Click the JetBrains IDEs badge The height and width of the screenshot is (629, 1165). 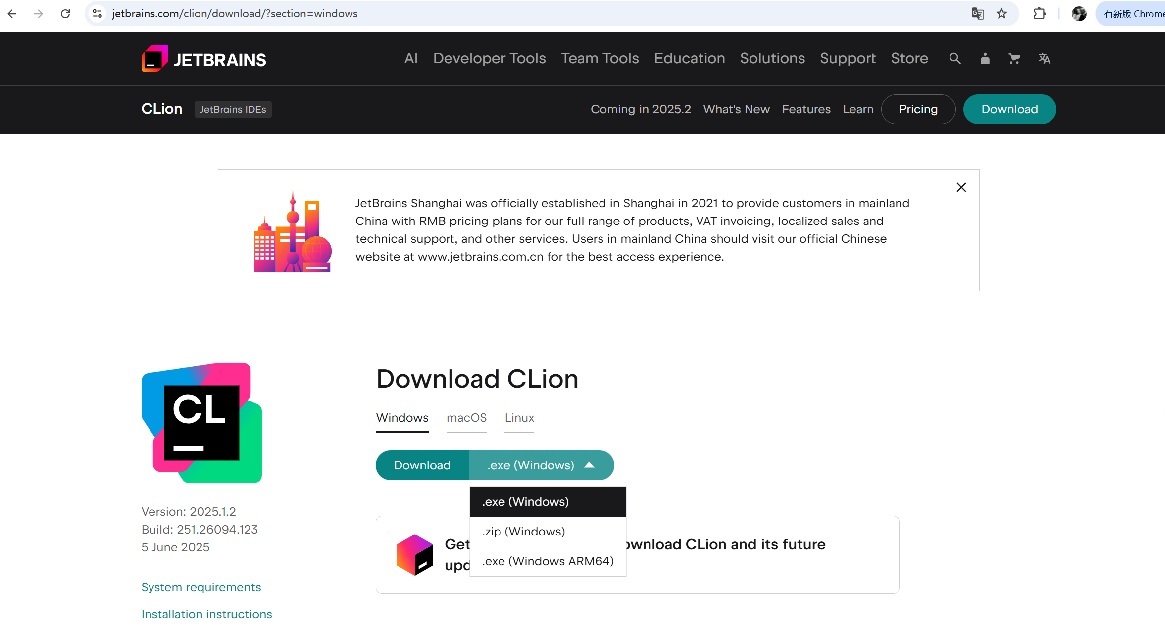click(233, 109)
